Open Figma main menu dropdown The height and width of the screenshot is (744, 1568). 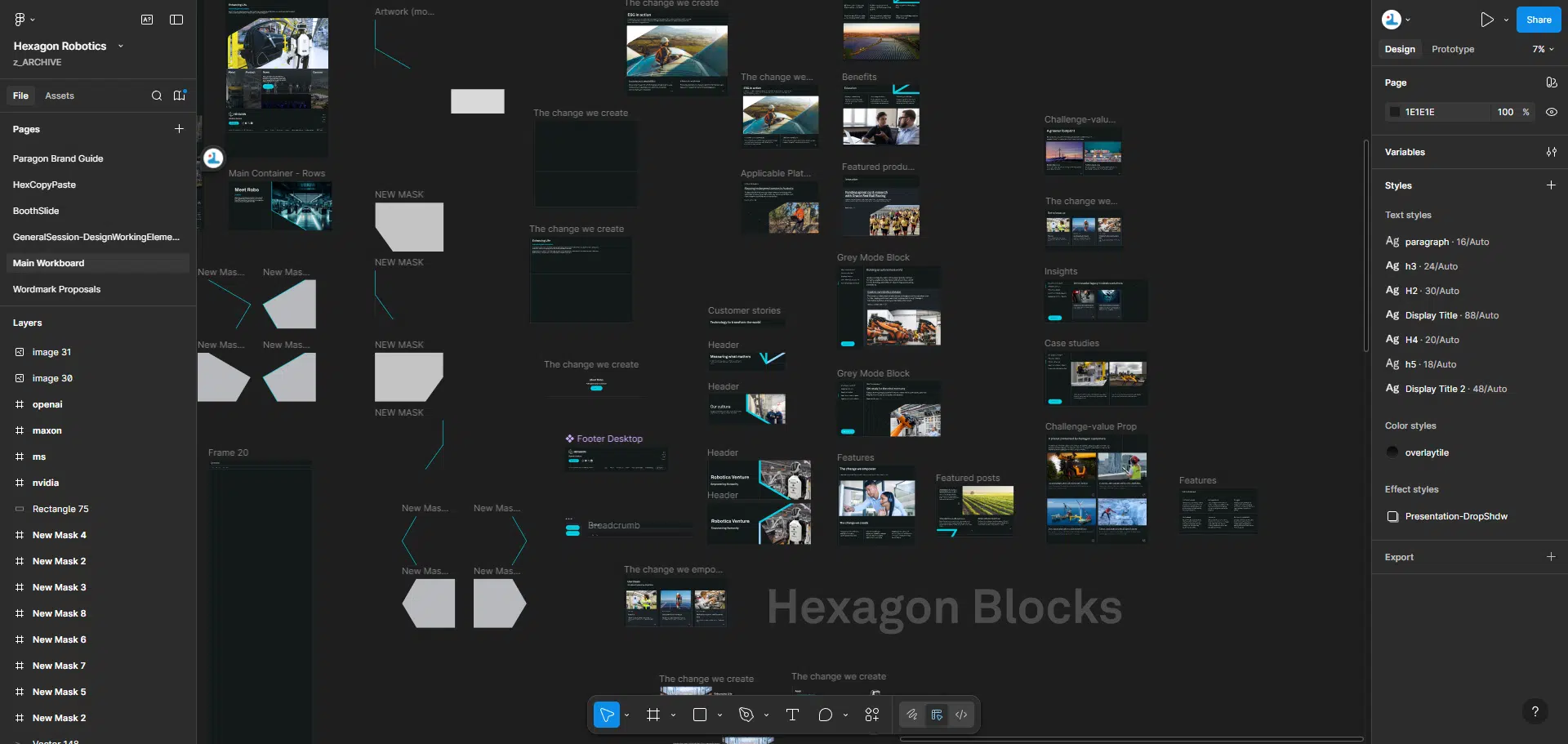click(24, 20)
